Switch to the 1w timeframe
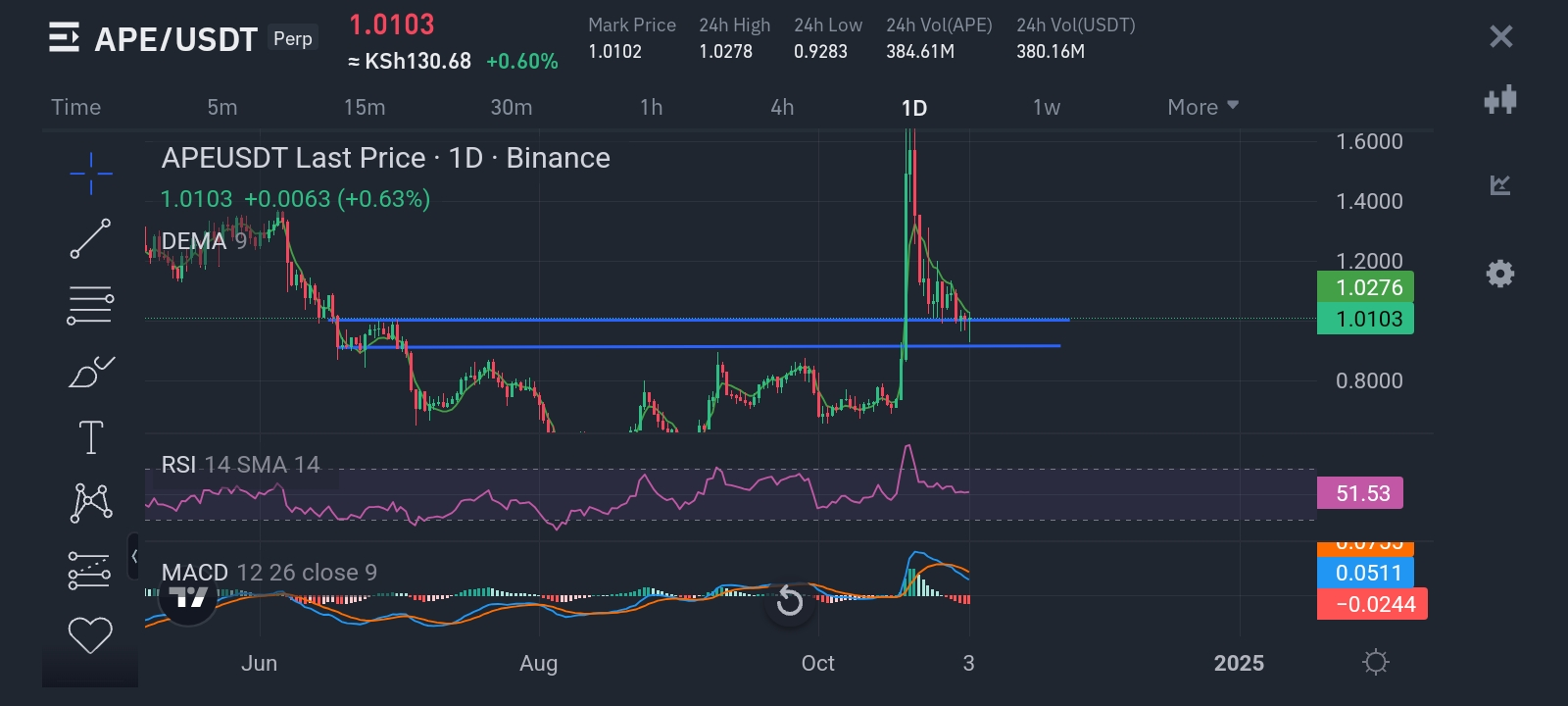The height and width of the screenshot is (706, 1568). tap(1046, 107)
